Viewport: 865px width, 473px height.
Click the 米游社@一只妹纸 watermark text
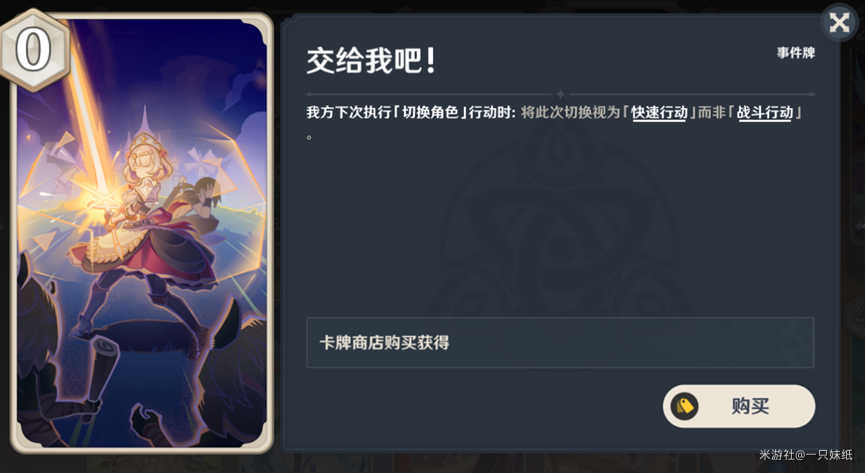[x=805, y=454]
